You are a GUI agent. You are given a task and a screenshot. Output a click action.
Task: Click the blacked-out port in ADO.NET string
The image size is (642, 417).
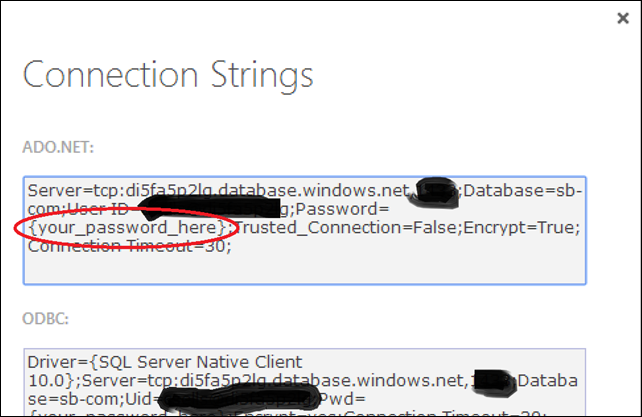tap(435, 193)
